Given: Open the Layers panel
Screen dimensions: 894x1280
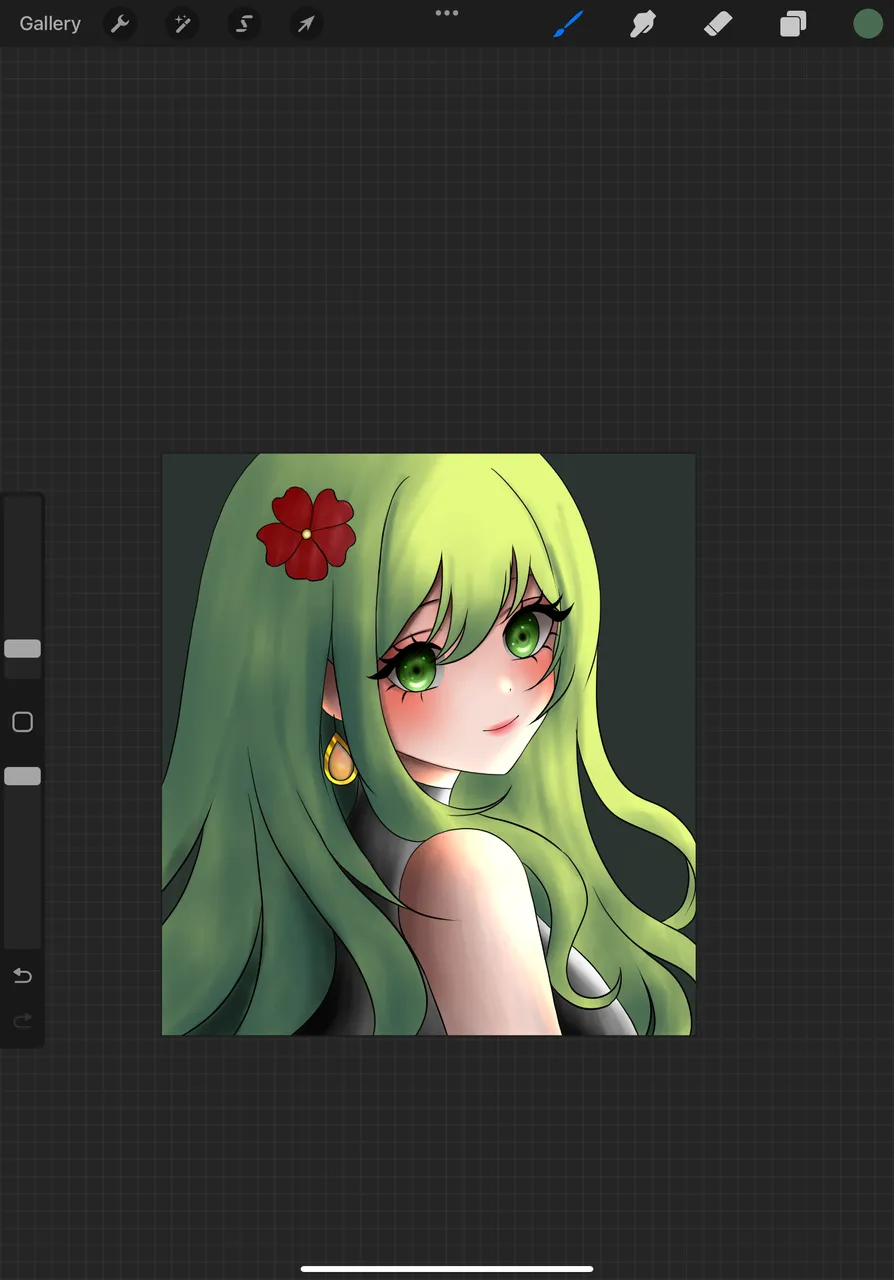Looking at the screenshot, I should (x=793, y=24).
